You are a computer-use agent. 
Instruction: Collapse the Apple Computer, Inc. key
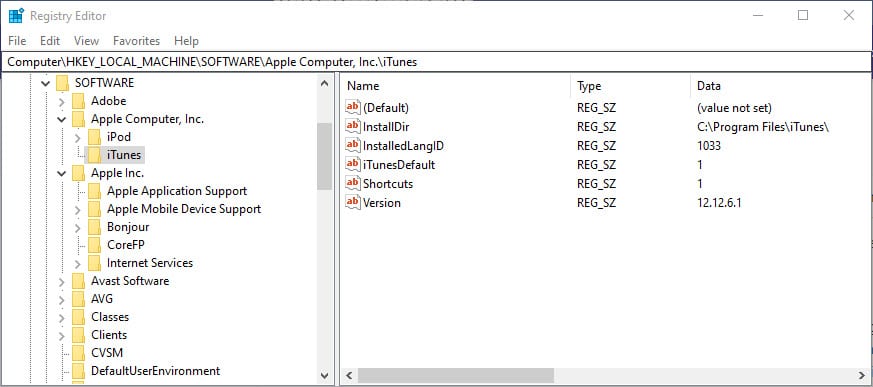click(x=62, y=119)
